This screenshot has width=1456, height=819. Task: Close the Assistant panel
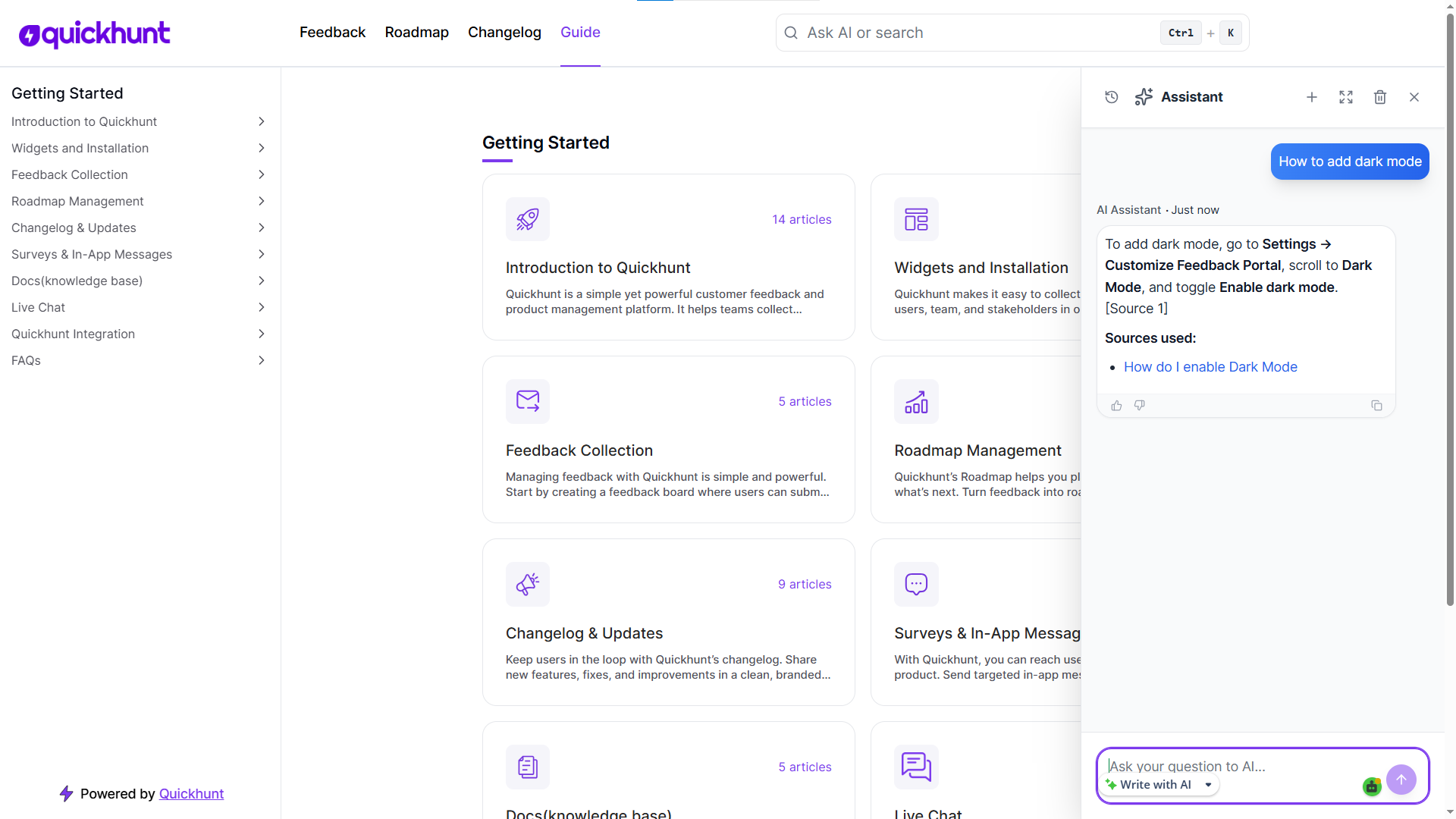point(1414,97)
